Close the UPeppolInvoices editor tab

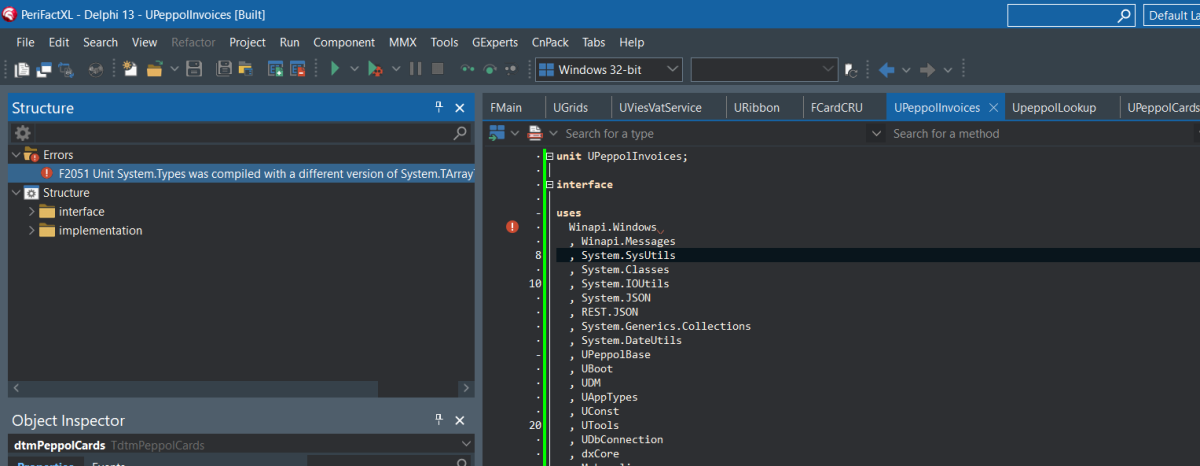click(x=993, y=107)
